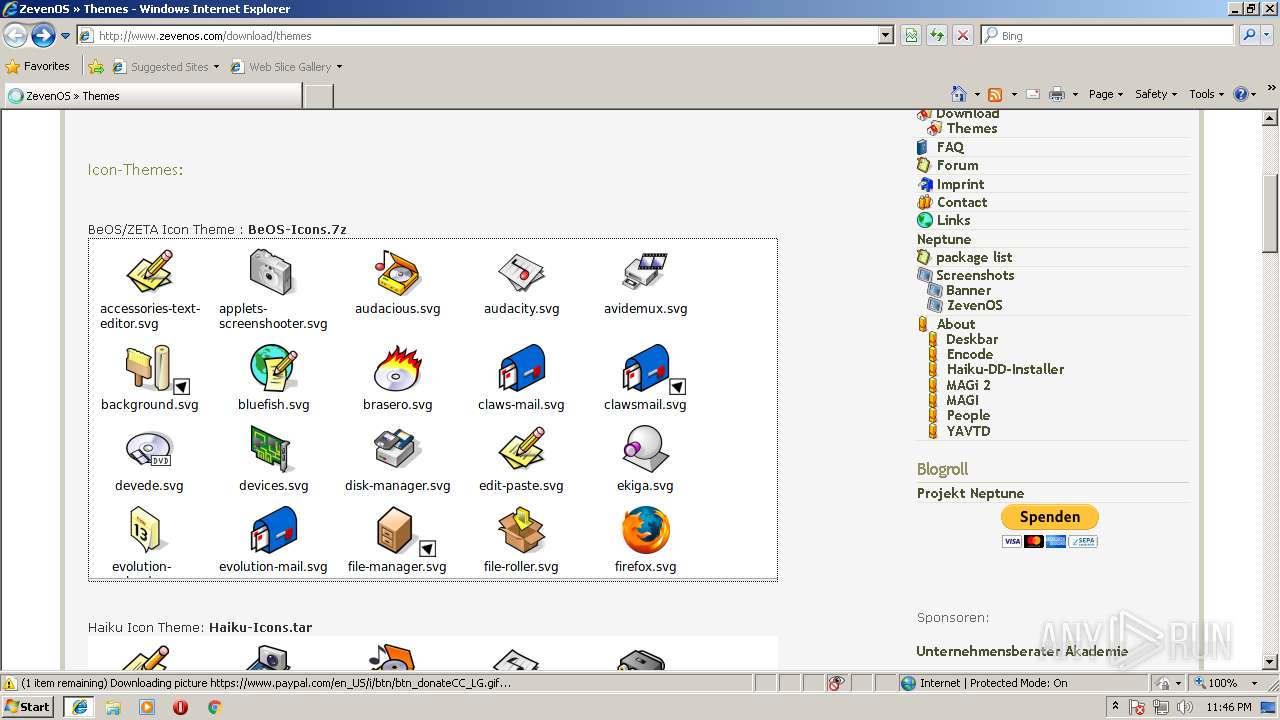Click the claws-mail.svg mailbox icon
The width and height of the screenshot is (1280, 720).
pos(521,369)
